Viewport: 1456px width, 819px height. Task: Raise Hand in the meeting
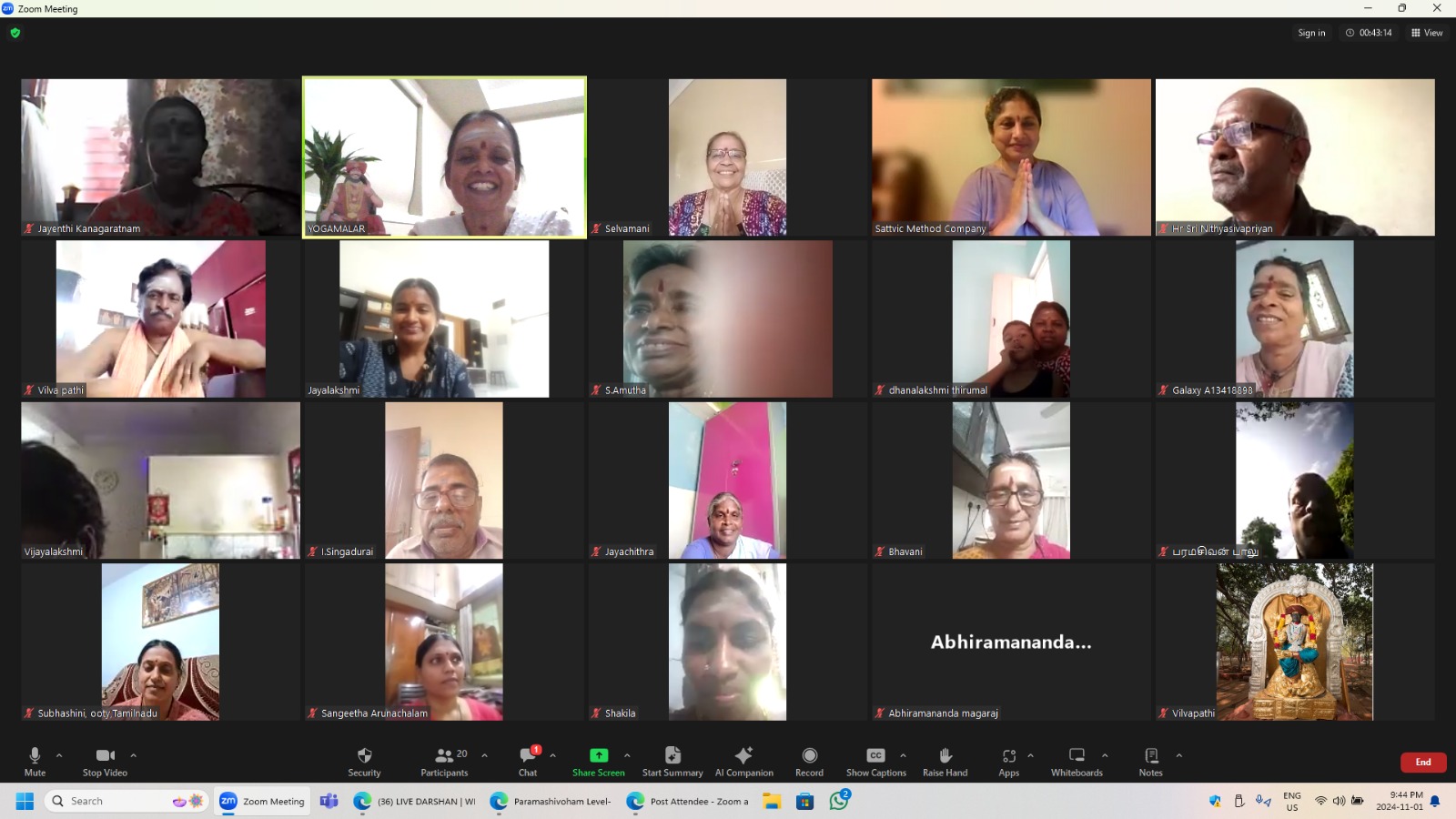(945, 761)
